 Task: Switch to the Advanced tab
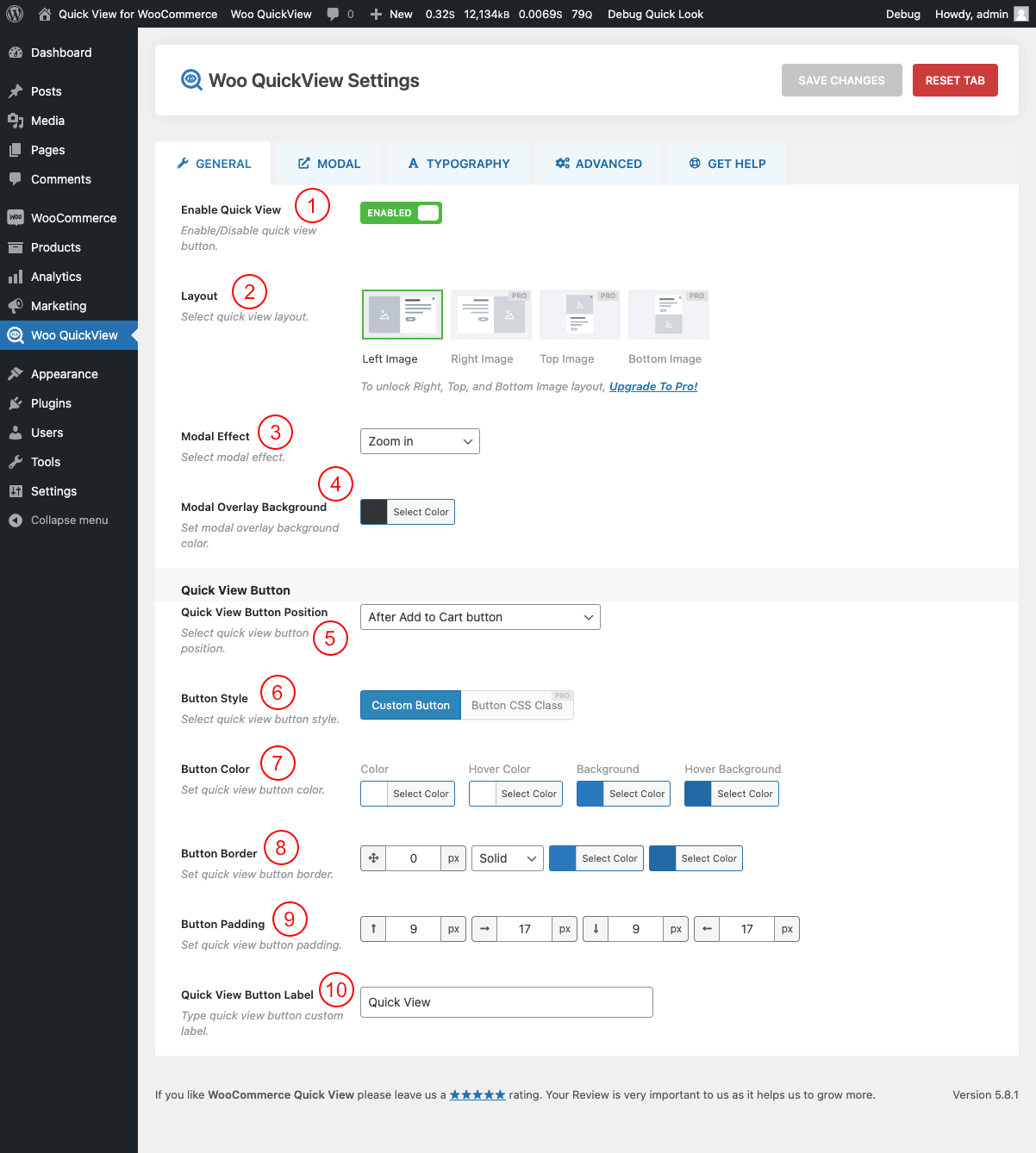pos(599,164)
